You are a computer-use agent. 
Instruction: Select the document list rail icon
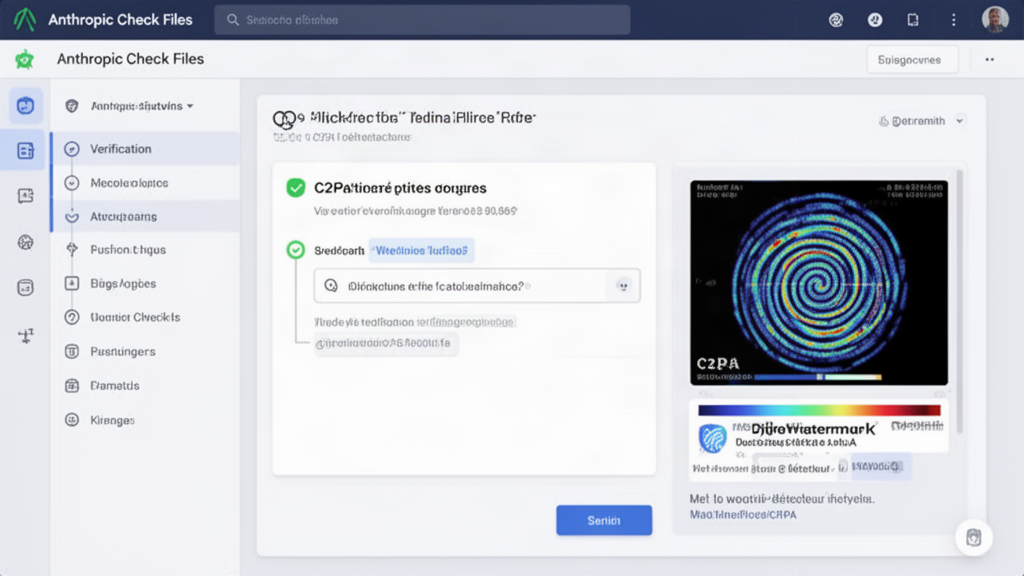25,151
